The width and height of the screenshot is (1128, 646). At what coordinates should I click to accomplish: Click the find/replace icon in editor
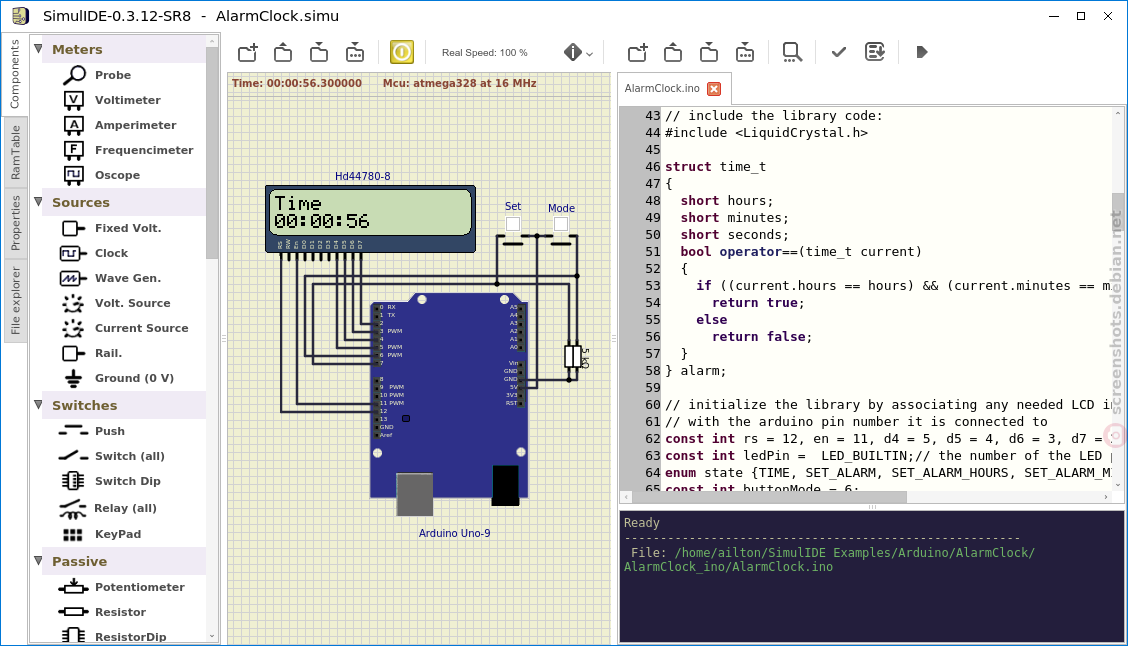(x=792, y=53)
